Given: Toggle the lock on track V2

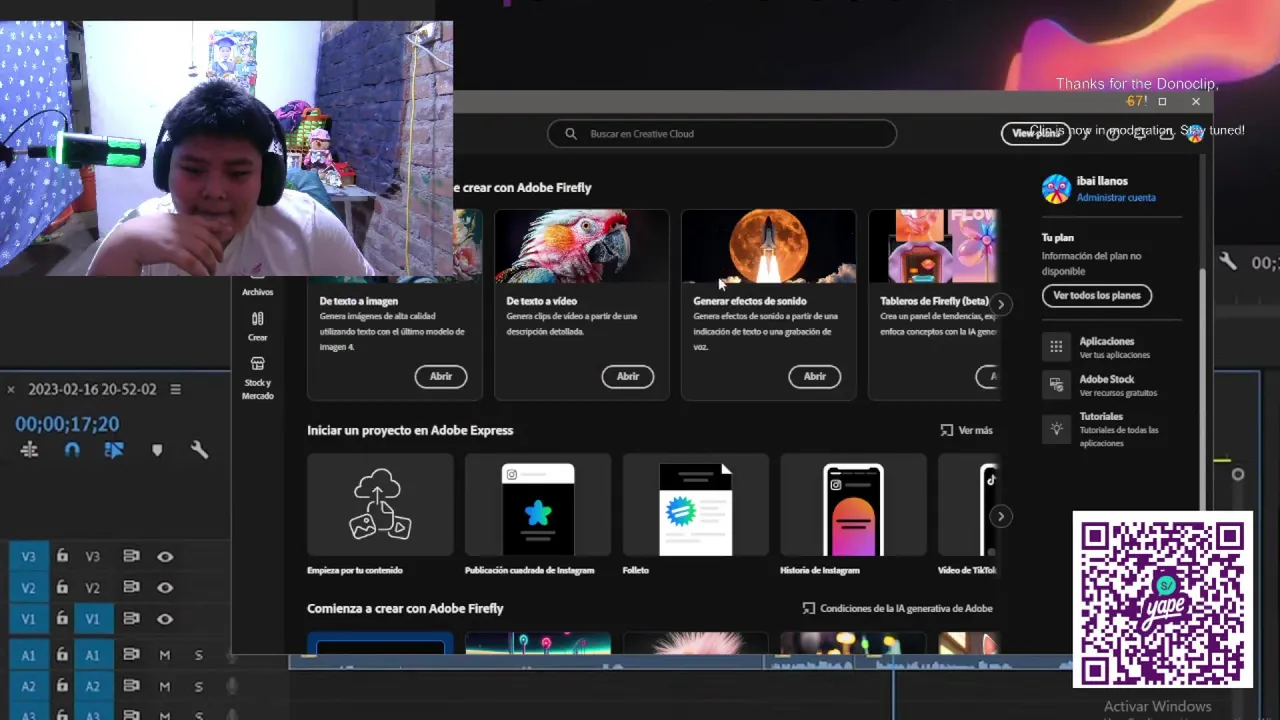Looking at the screenshot, I should (62, 587).
